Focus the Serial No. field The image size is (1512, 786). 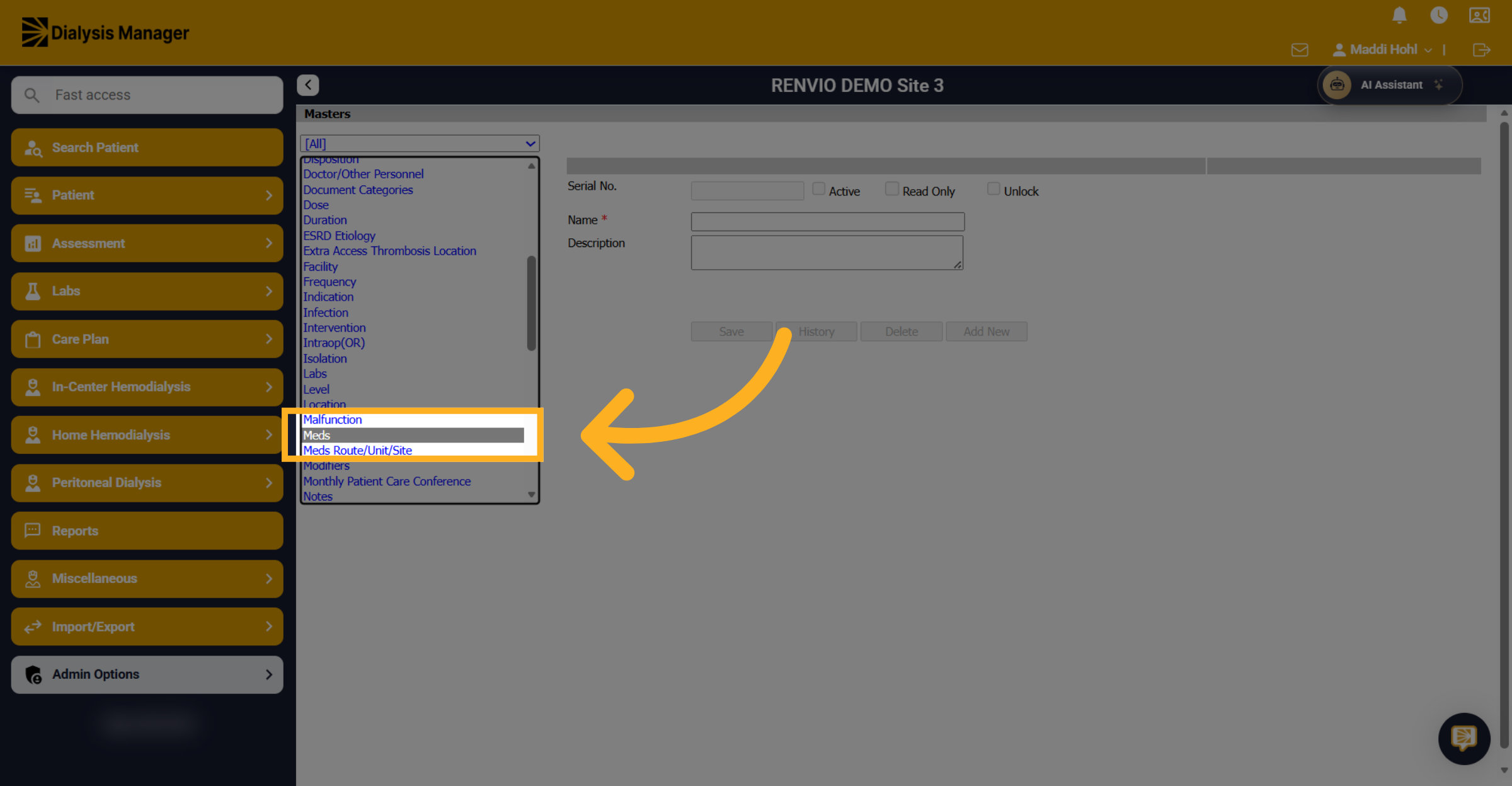point(747,190)
